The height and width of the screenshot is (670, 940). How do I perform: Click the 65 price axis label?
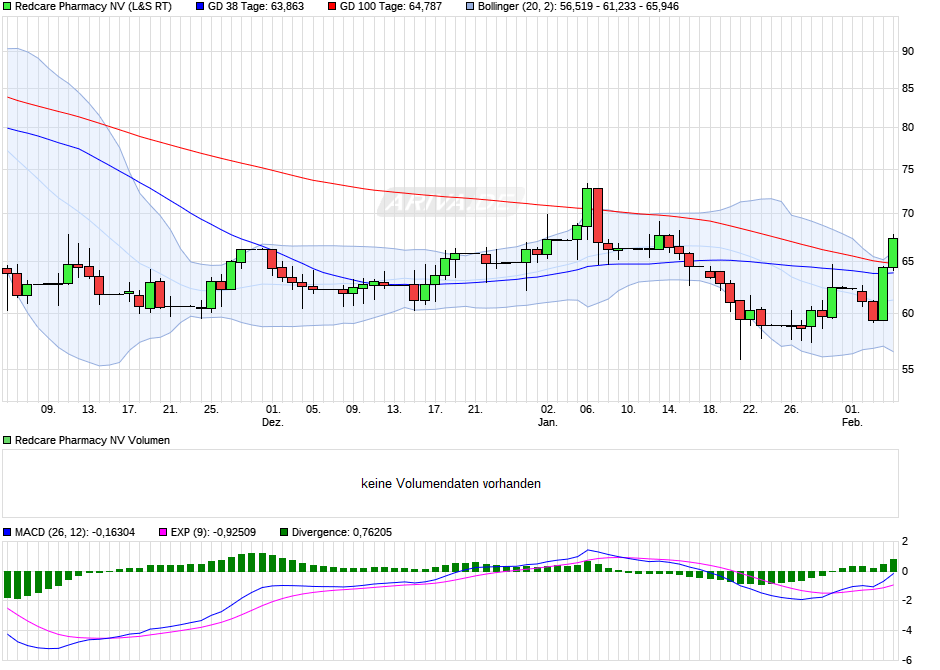[x=908, y=261]
